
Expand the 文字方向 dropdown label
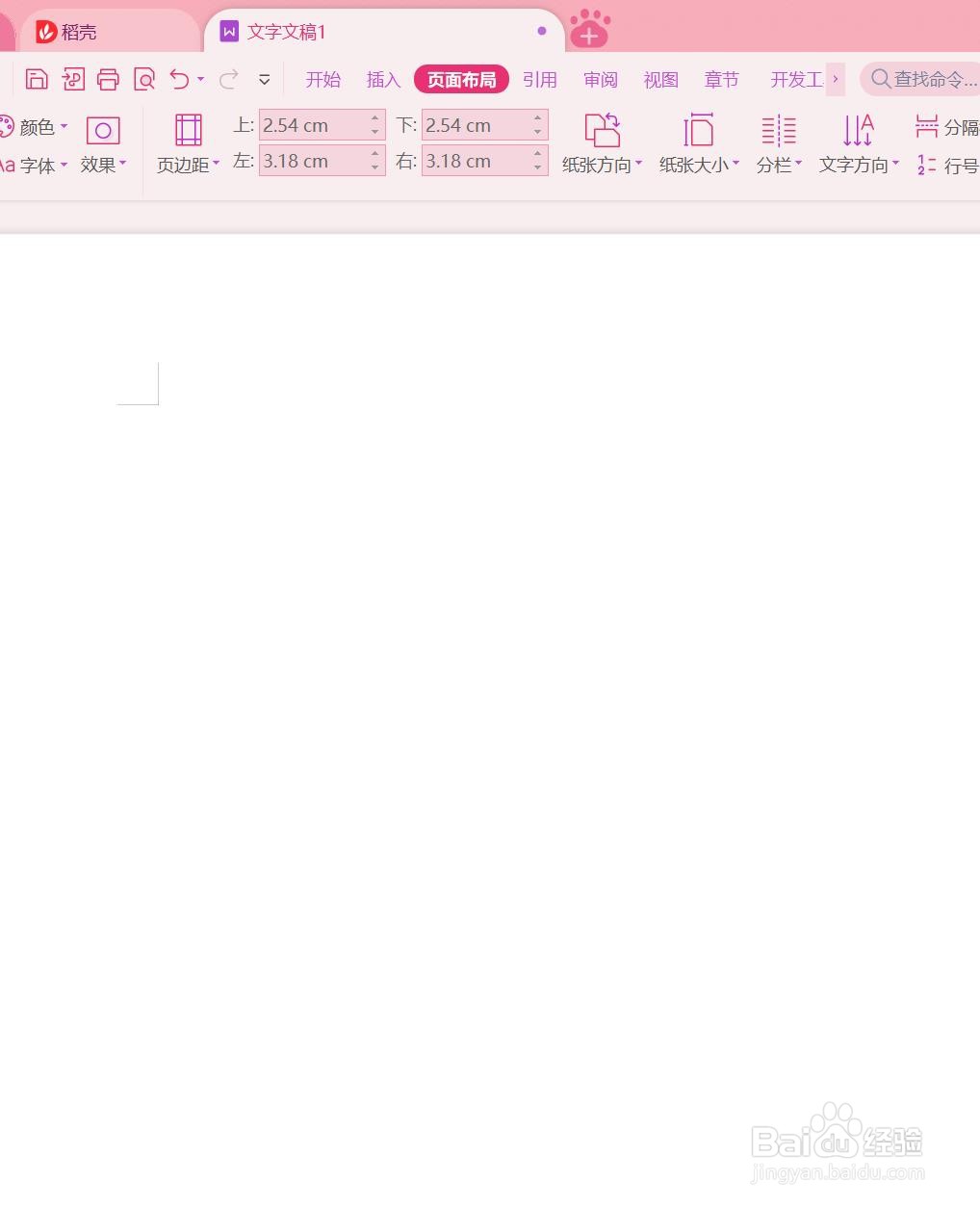coord(860,166)
